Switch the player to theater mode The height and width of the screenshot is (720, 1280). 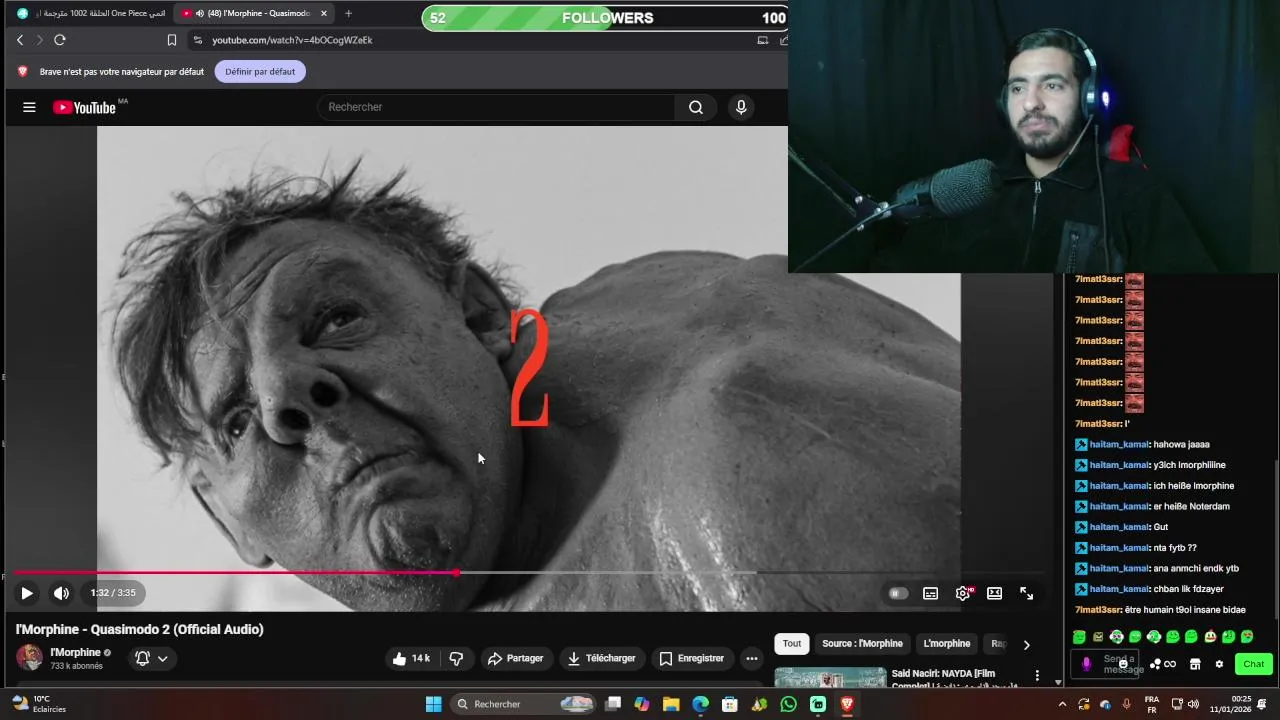tap(994, 593)
